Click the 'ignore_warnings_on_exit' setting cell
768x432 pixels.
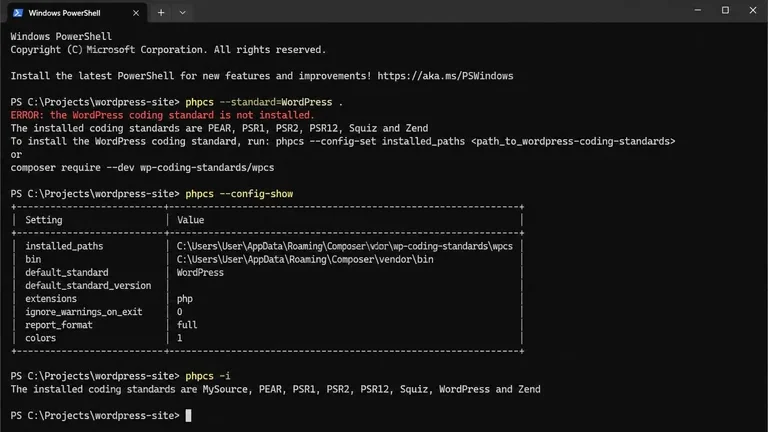click(84, 312)
